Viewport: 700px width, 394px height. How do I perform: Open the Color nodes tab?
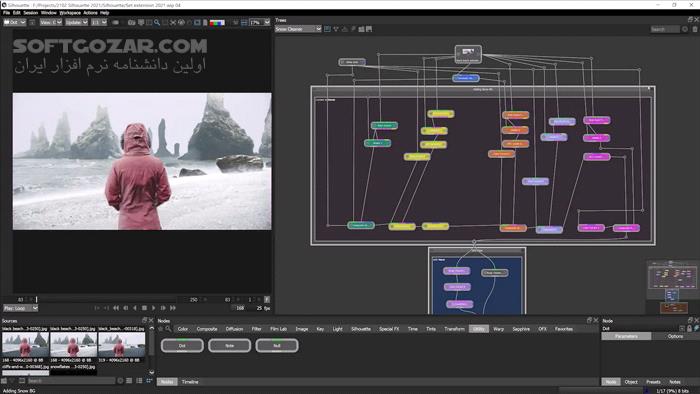[183, 329]
